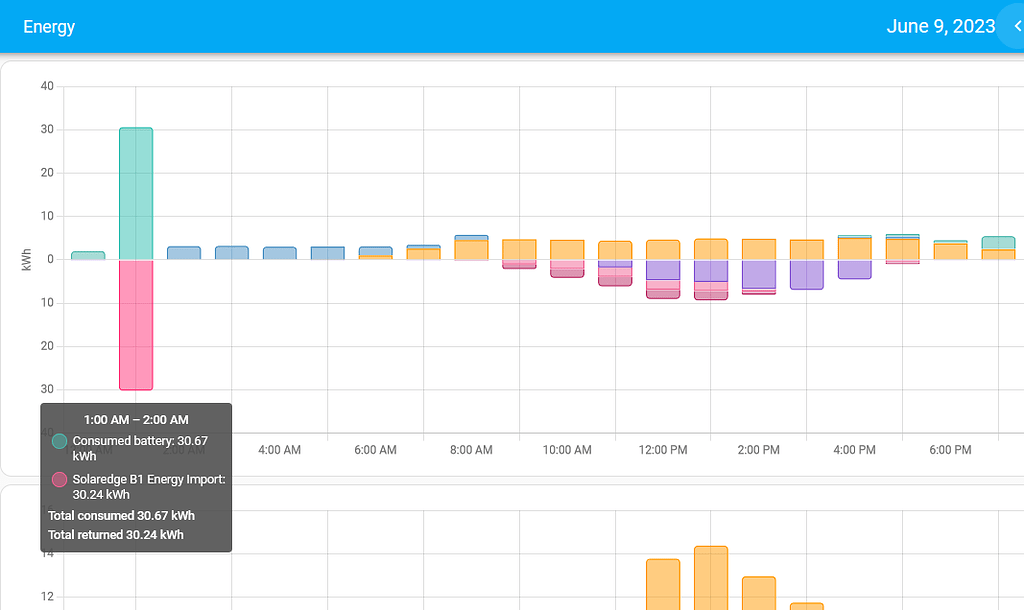The height and width of the screenshot is (610, 1024).
Task: Open the date picker showing June 9, 2023
Action: pos(941,26)
